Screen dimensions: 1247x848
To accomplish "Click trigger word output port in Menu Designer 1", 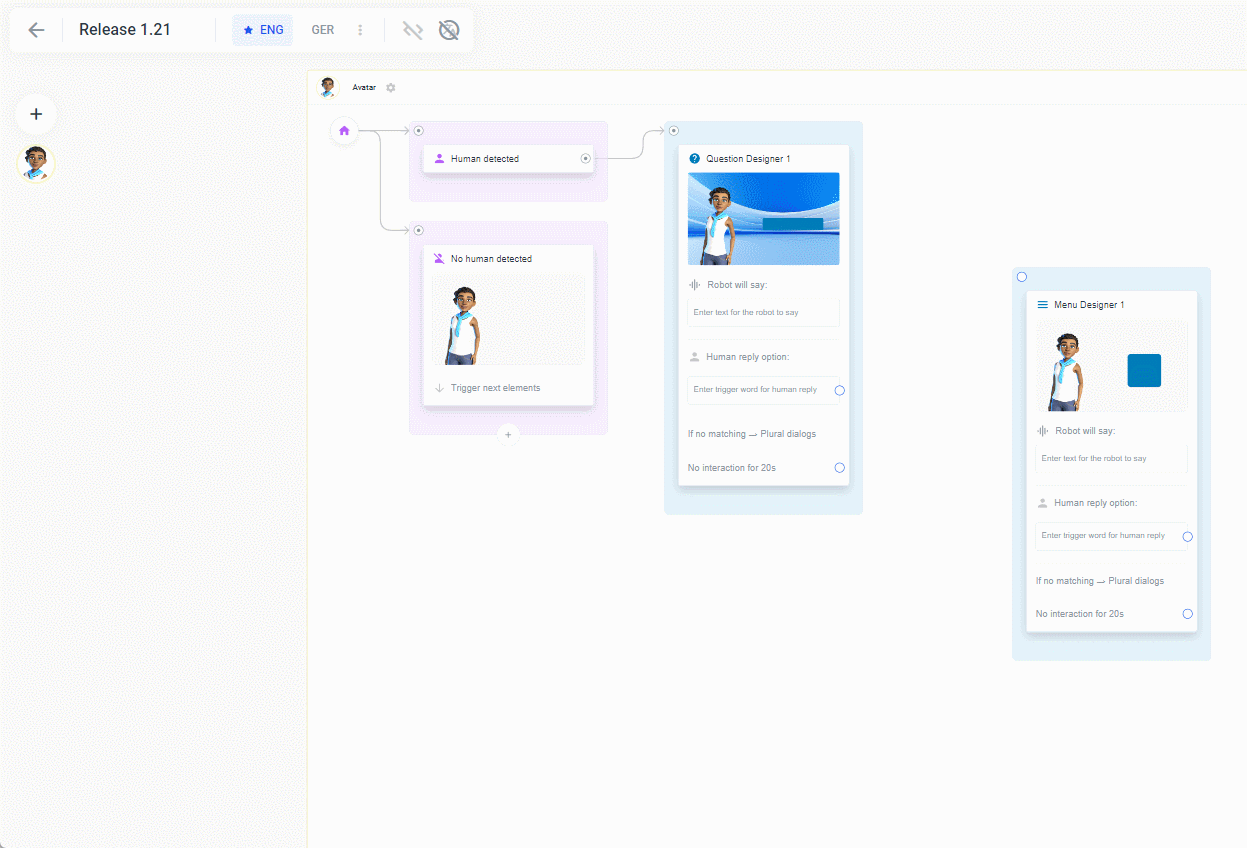I will point(1188,537).
